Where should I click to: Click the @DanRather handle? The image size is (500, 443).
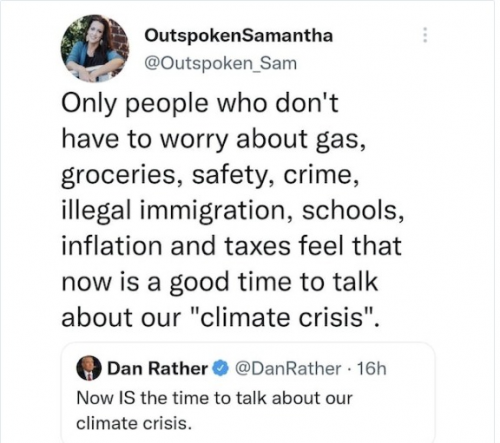coord(288,368)
